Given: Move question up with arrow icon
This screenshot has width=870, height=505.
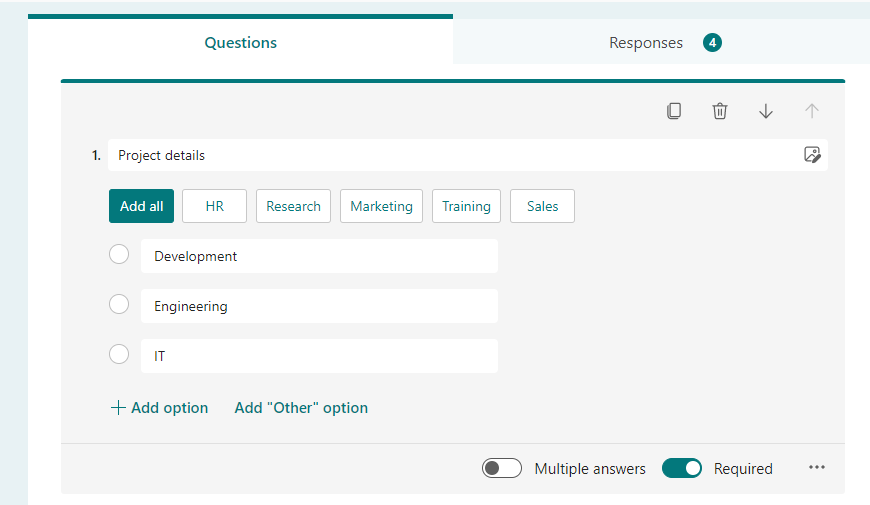Looking at the screenshot, I should pyautogui.click(x=812, y=111).
